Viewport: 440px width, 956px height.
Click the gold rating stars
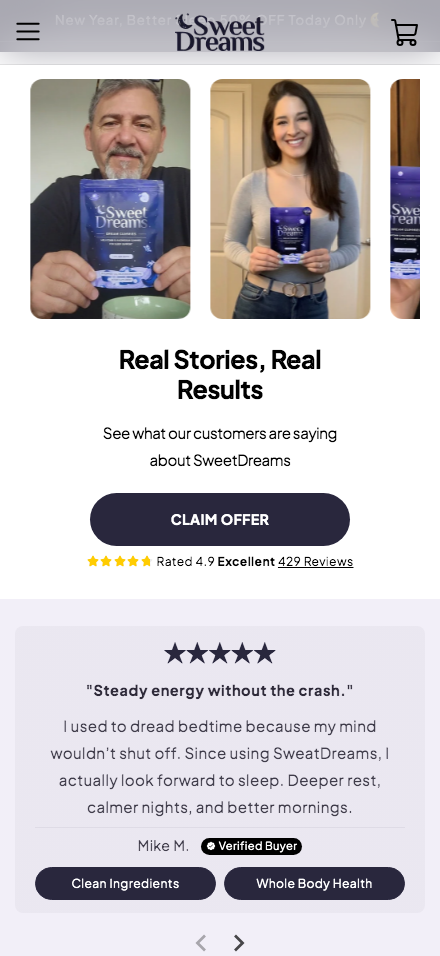[119, 562]
